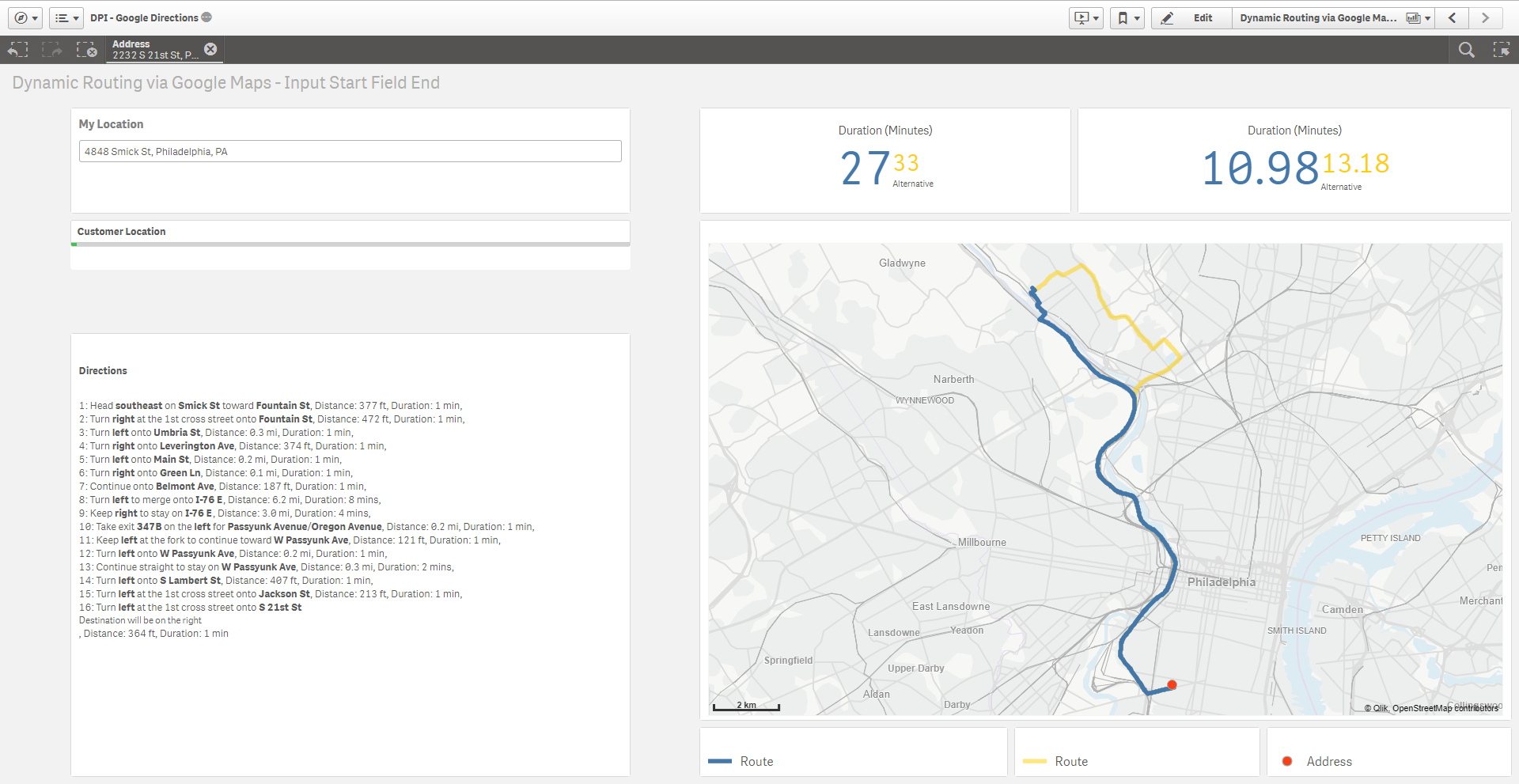Open the sheet selector Dynamic Routing dropdown
1519x784 pixels.
tap(1334, 17)
